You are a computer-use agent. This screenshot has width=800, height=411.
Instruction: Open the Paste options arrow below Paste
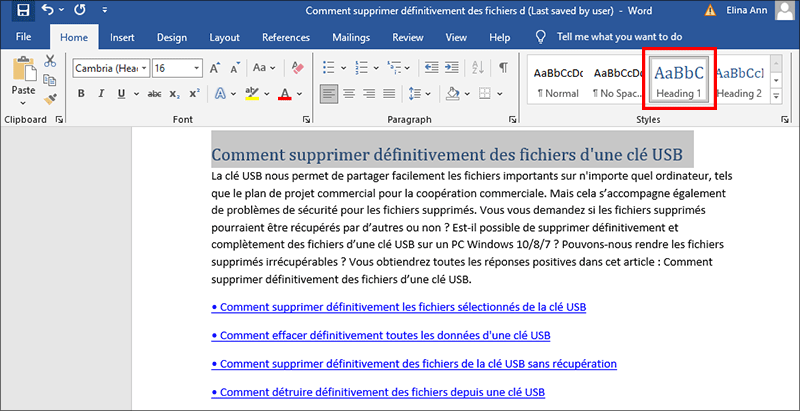click(23, 103)
